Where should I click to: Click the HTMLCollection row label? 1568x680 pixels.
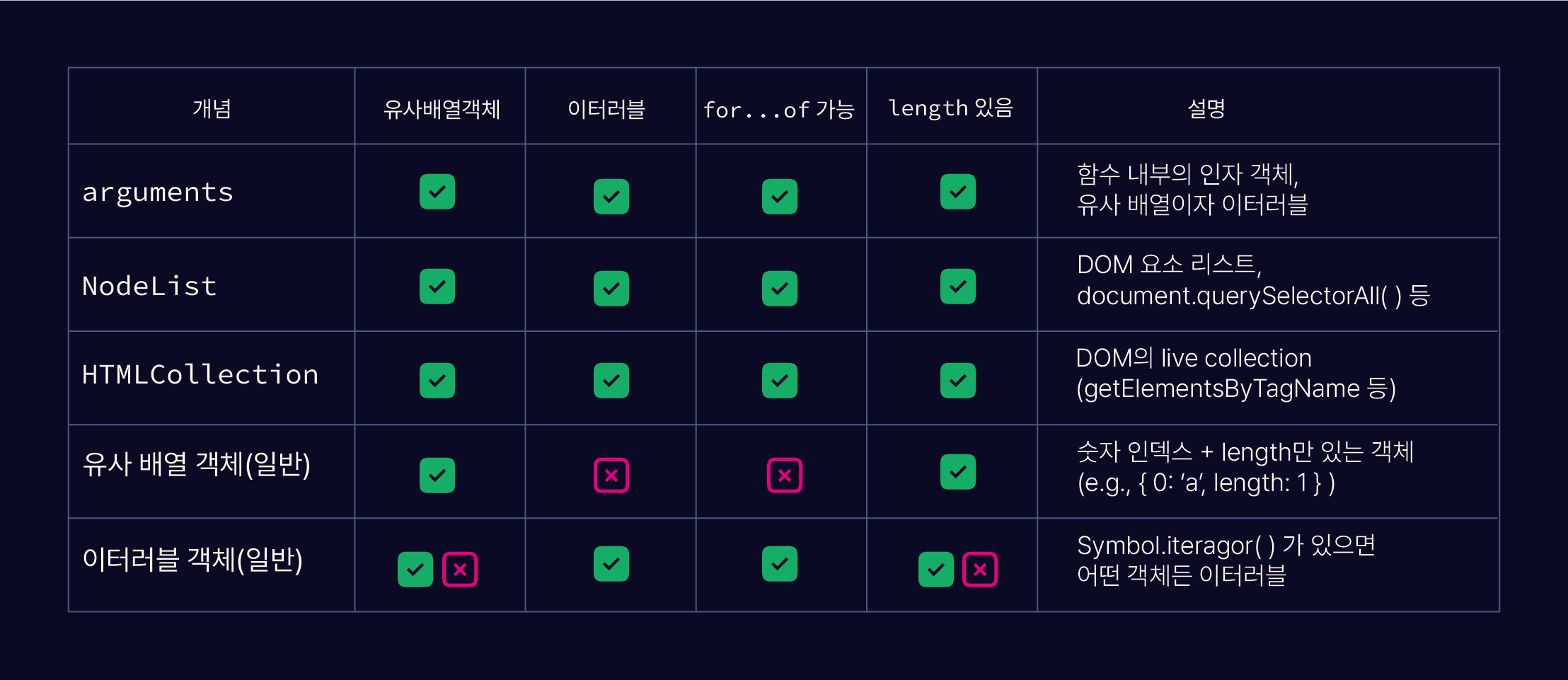point(200,374)
